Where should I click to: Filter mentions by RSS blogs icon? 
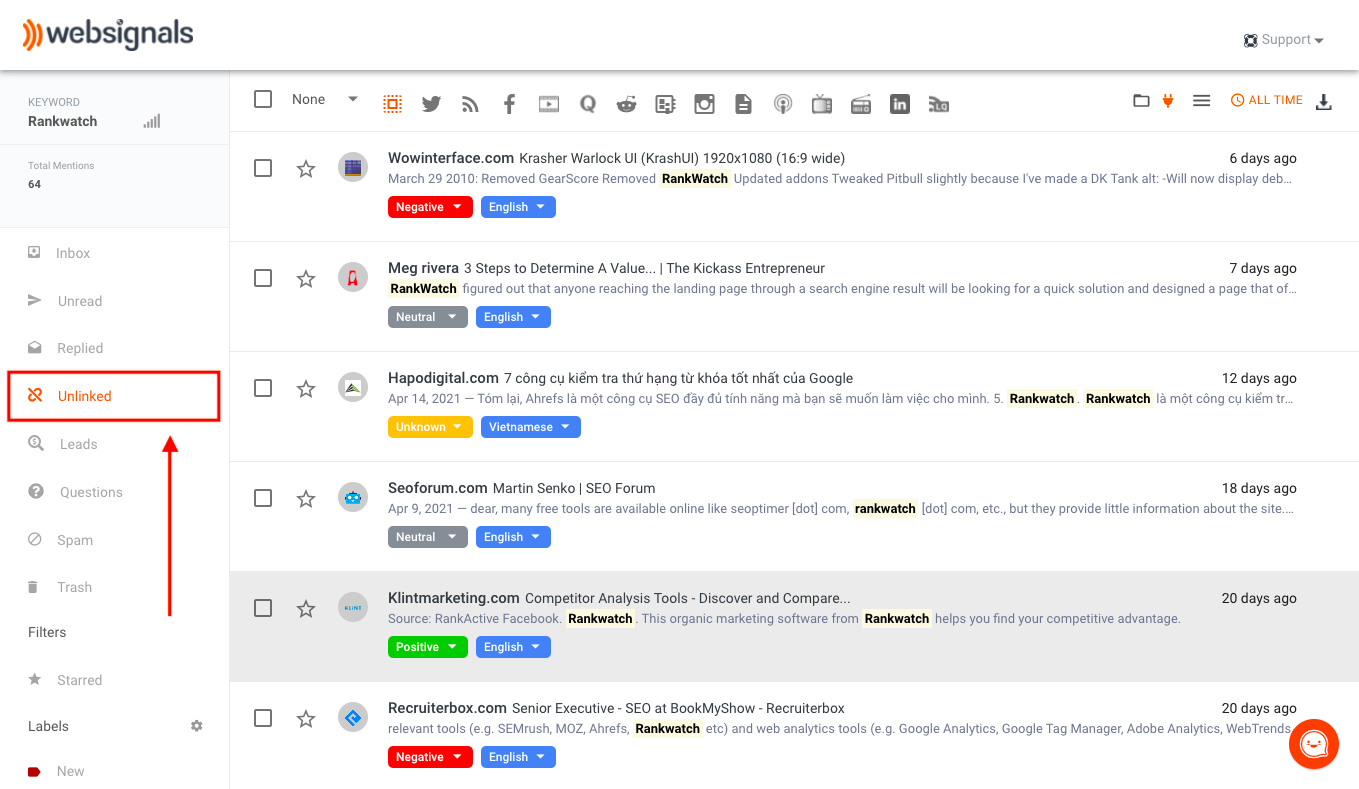click(x=470, y=104)
